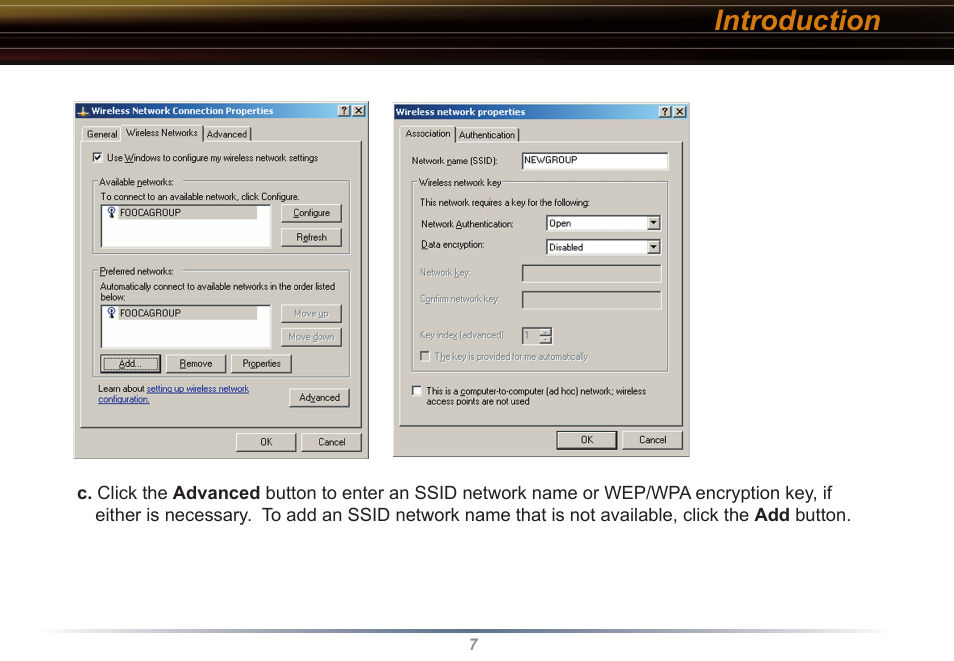Enable the key is provided automatically checkbox
The image size is (954, 661).
pos(425,356)
